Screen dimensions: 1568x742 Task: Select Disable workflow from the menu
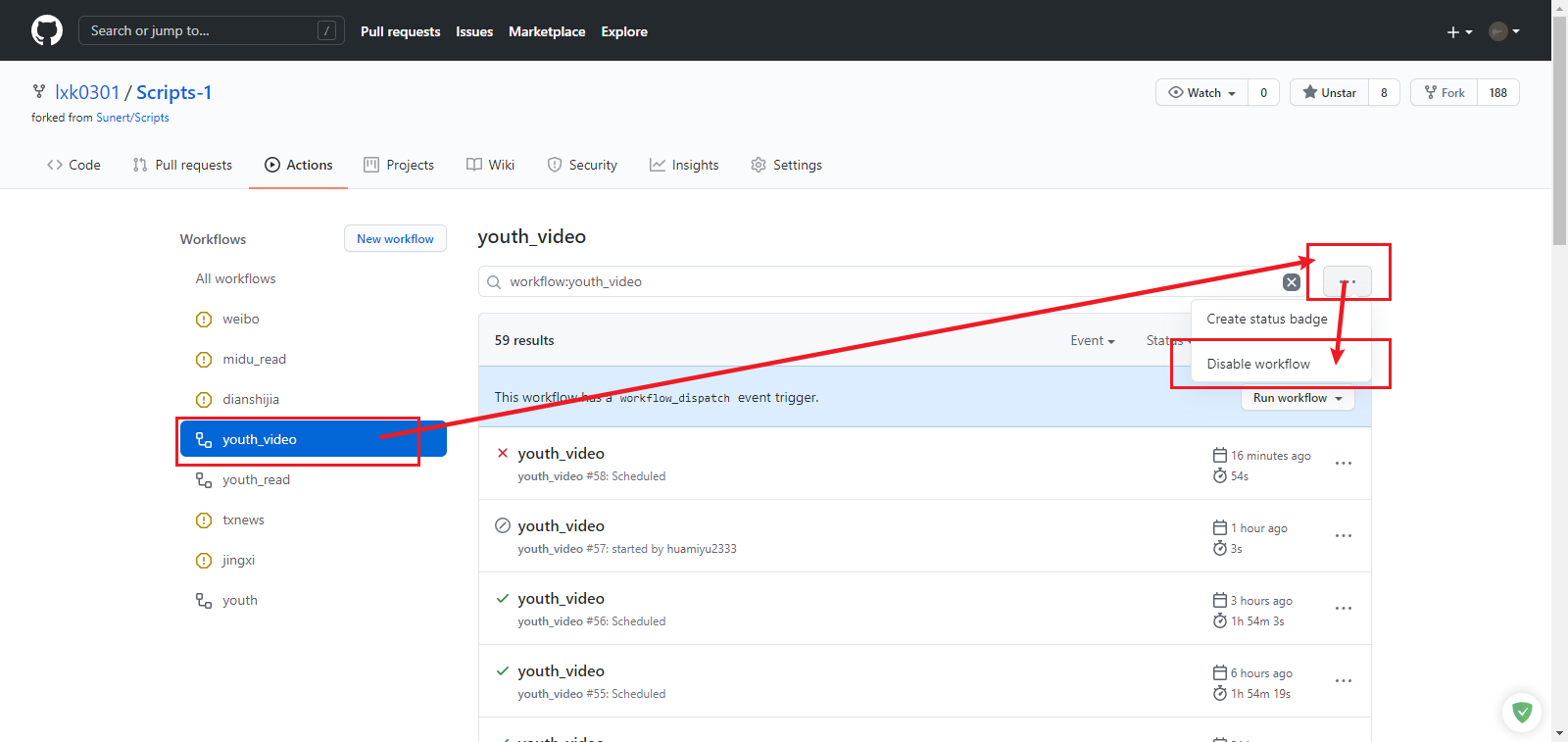[x=1258, y=364]
